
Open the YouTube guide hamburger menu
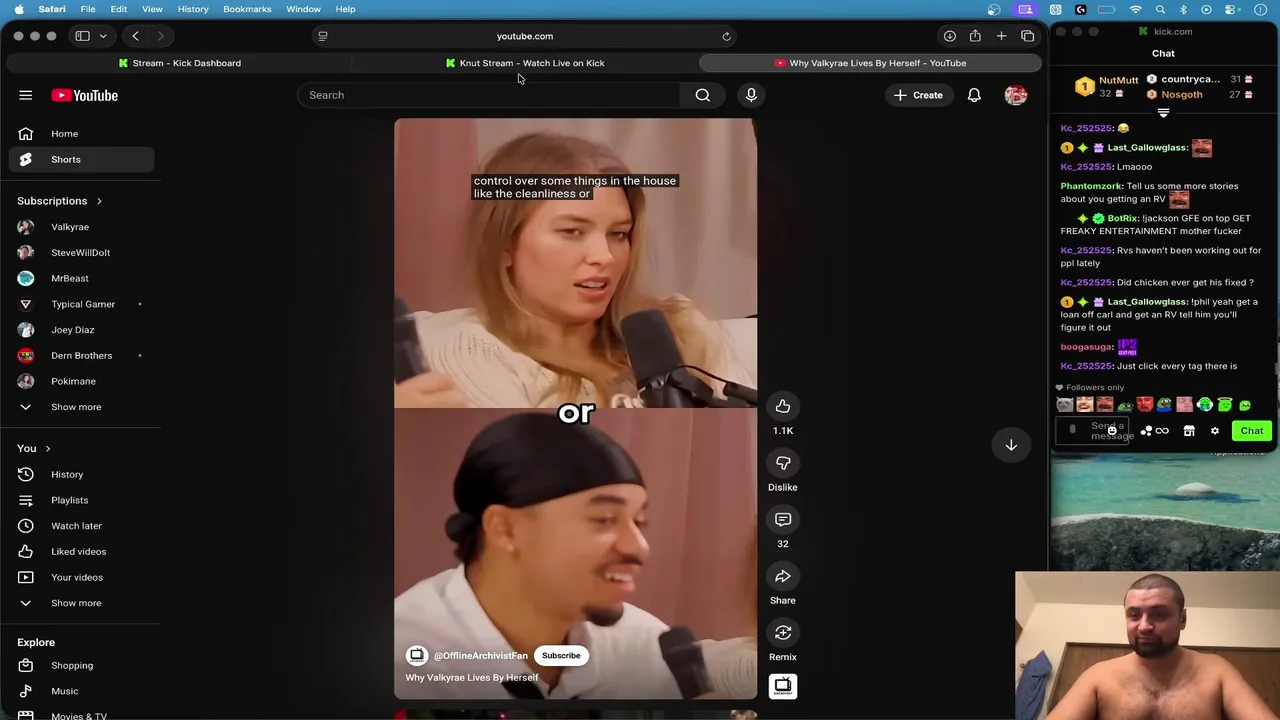pos(25,95)
